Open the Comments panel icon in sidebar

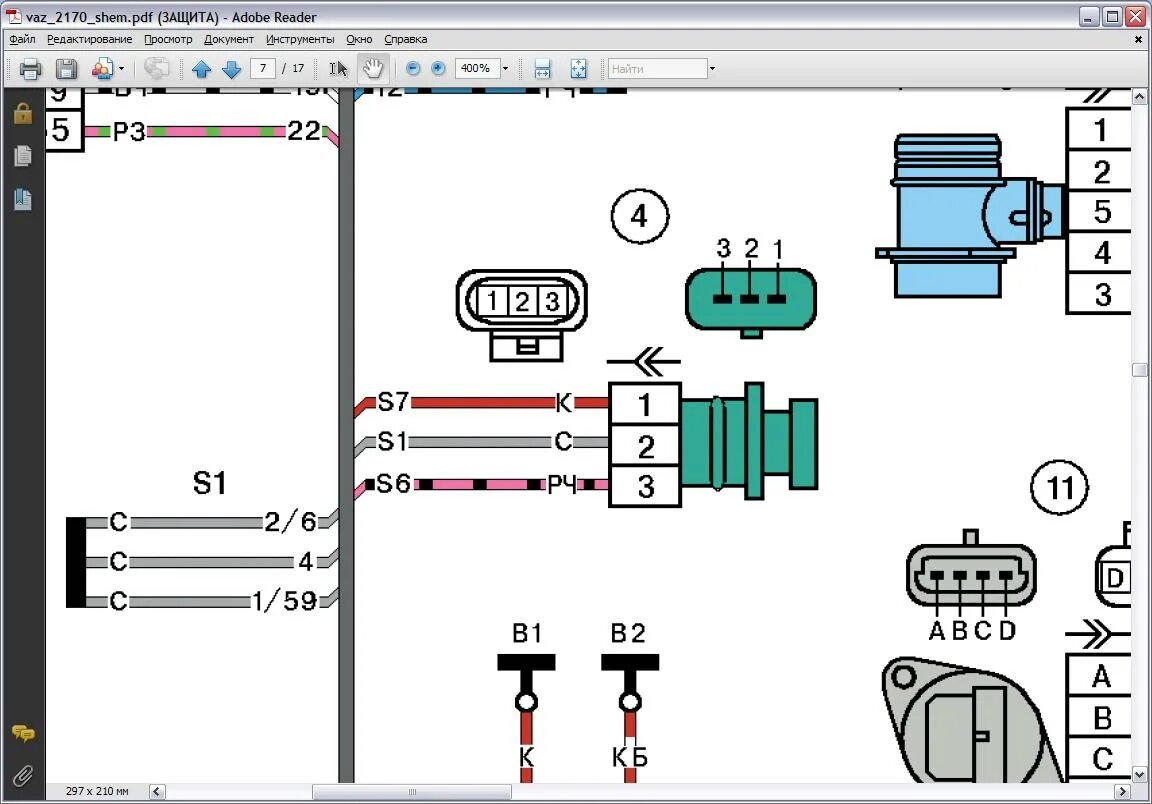click(23, 733)
